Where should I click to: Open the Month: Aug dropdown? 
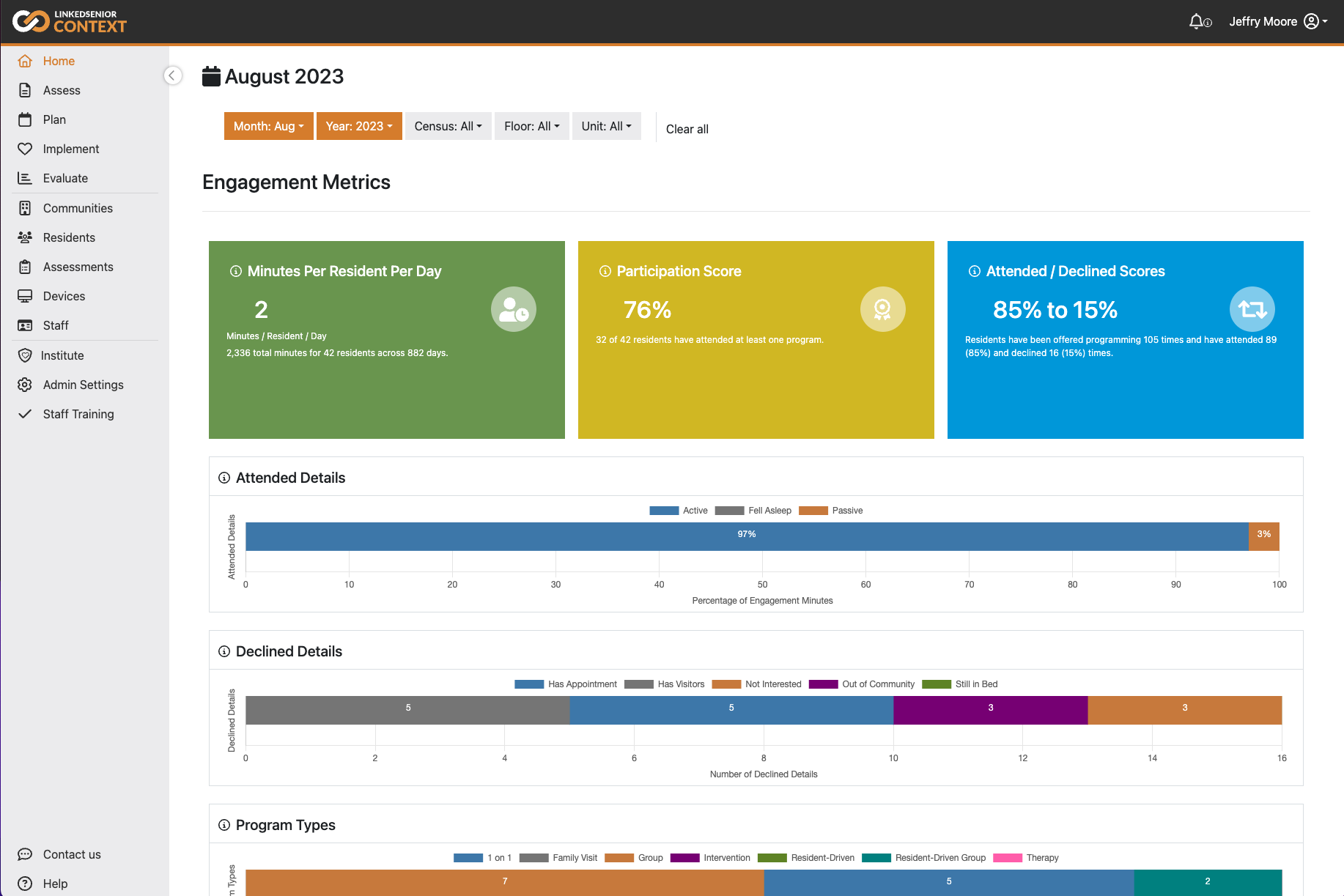pyautogui.click(x=268, y=126)
